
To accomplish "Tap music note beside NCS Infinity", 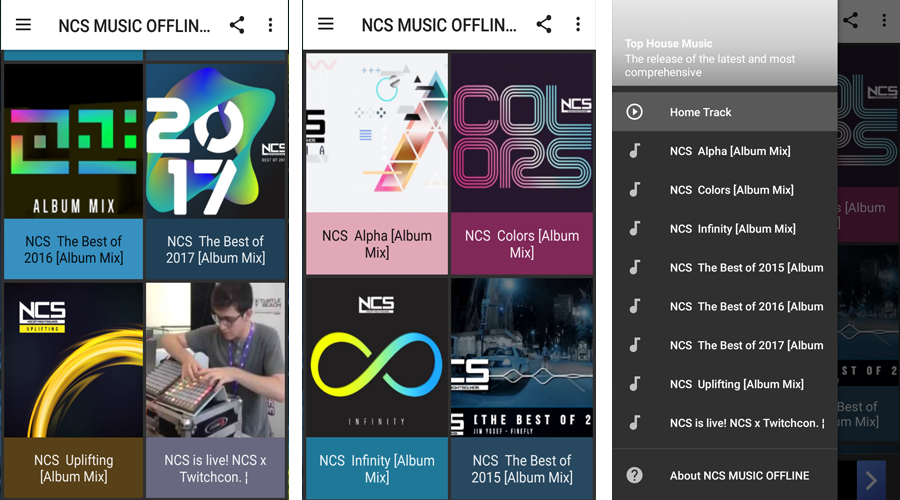I will (634, 229).
